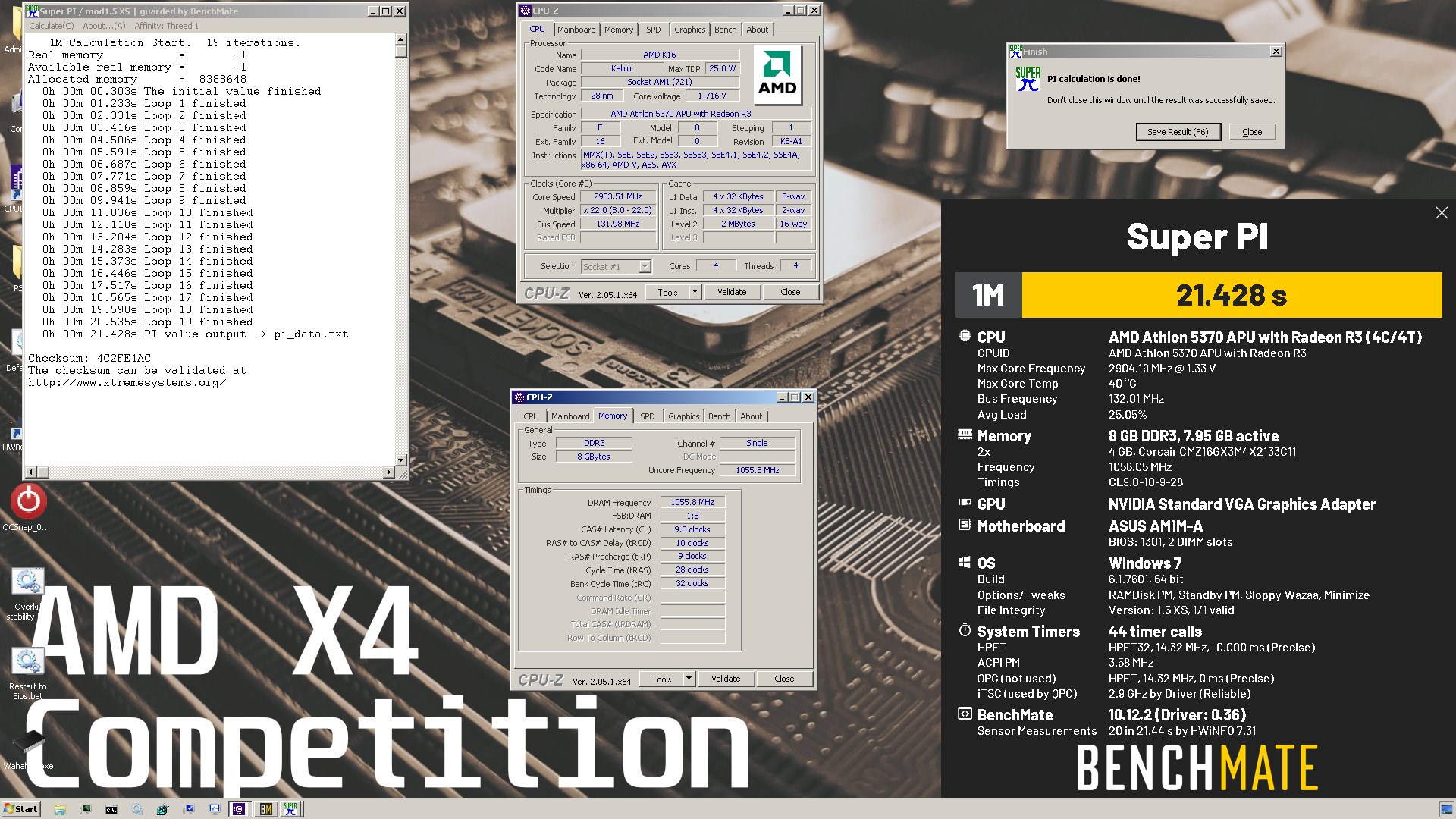The image size is (1456, 819).
Task: Expand Socket #1 selection dropdown
Action: click(645, 266)
